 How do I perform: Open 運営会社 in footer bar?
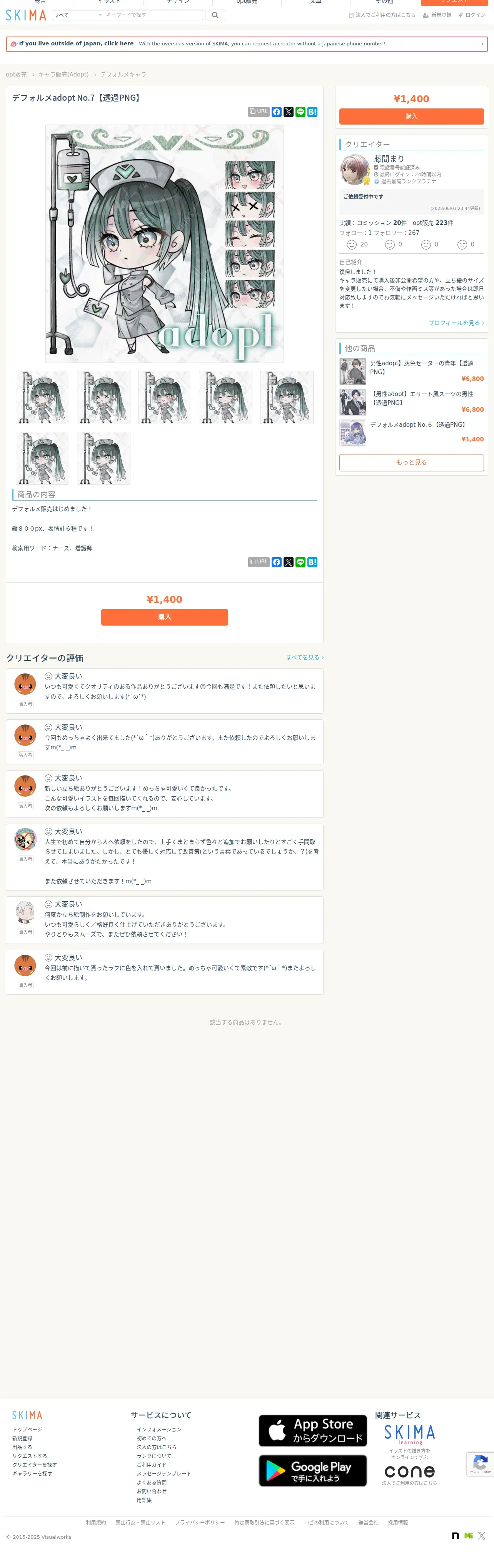(368, 1522)
